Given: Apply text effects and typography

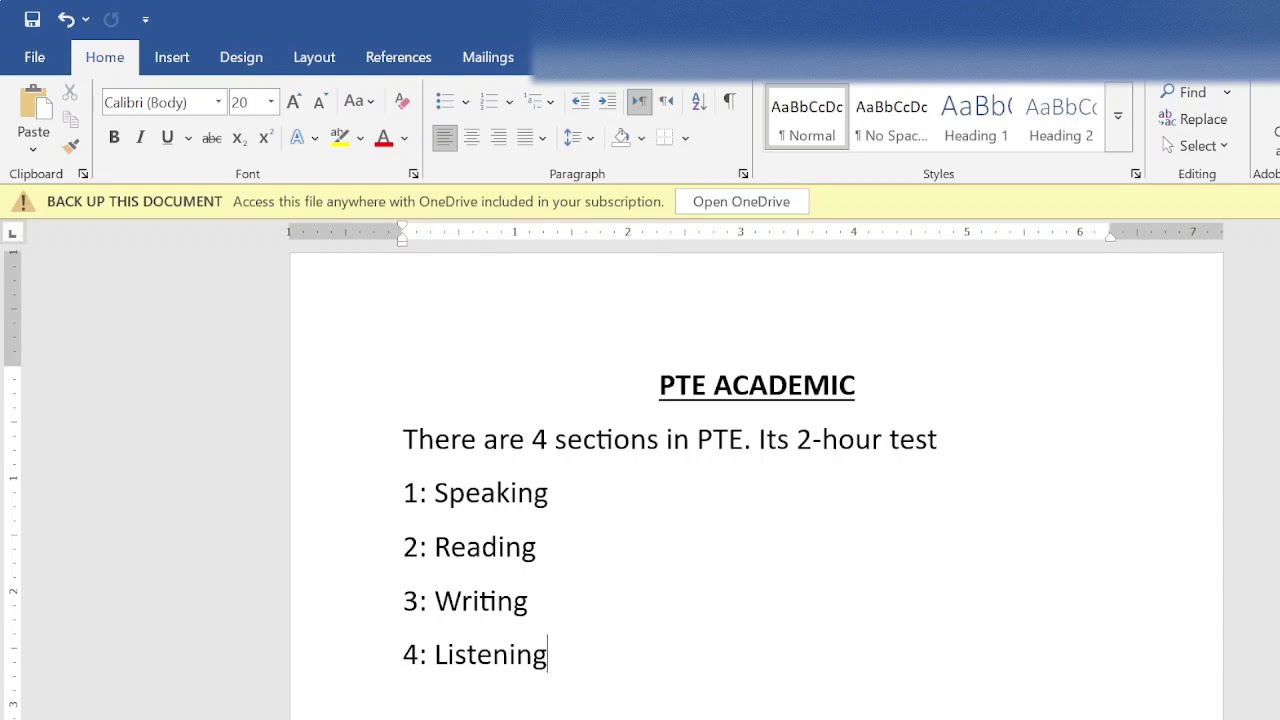Looking at the screenshot, I should tap(297, 138).
